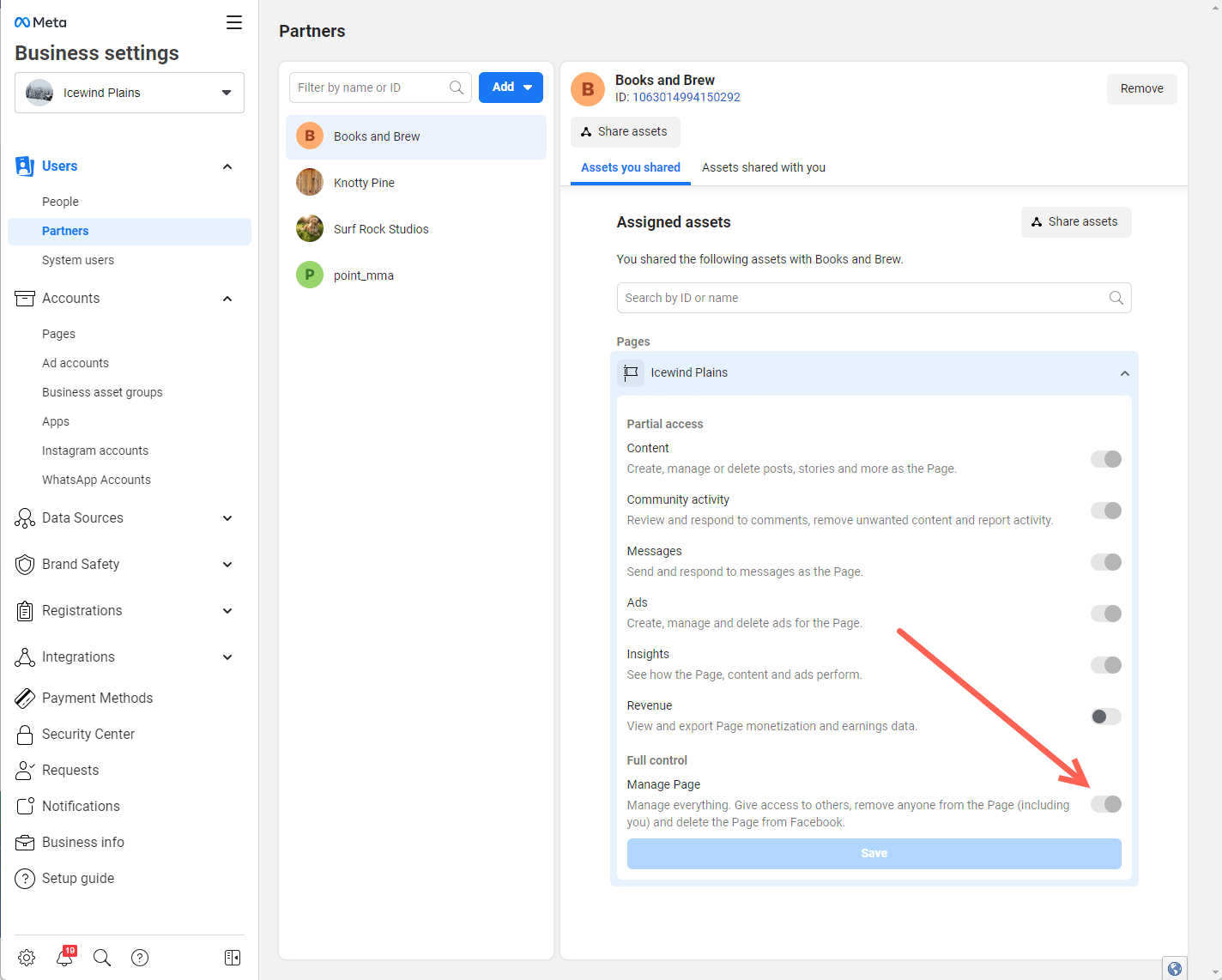The width and height of the screenshot is (1222, 980).
Task: Open People under Users
Action: coord(60,202)
